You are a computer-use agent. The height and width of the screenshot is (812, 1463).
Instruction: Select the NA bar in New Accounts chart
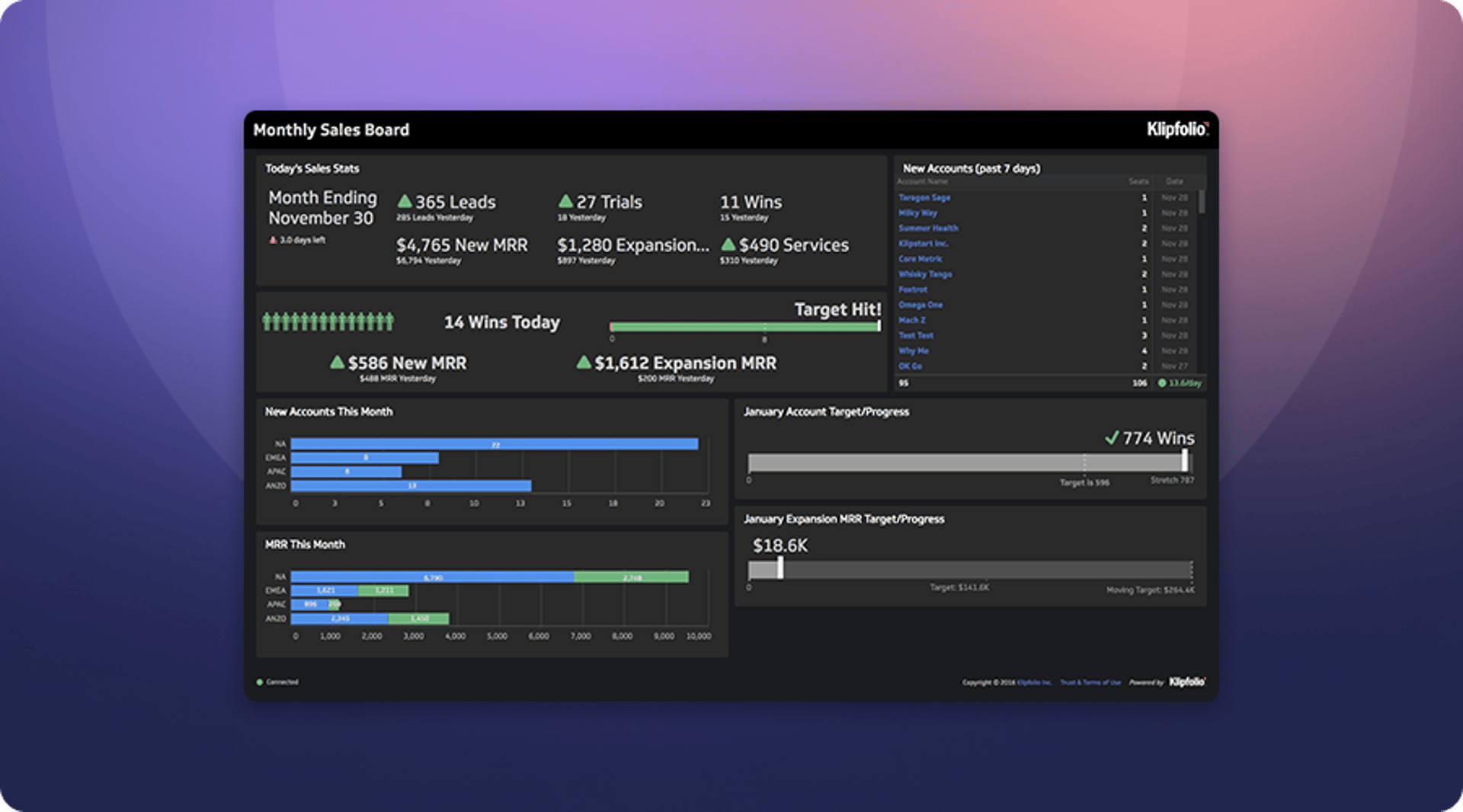pyautogui.click(x=495, y=443)
